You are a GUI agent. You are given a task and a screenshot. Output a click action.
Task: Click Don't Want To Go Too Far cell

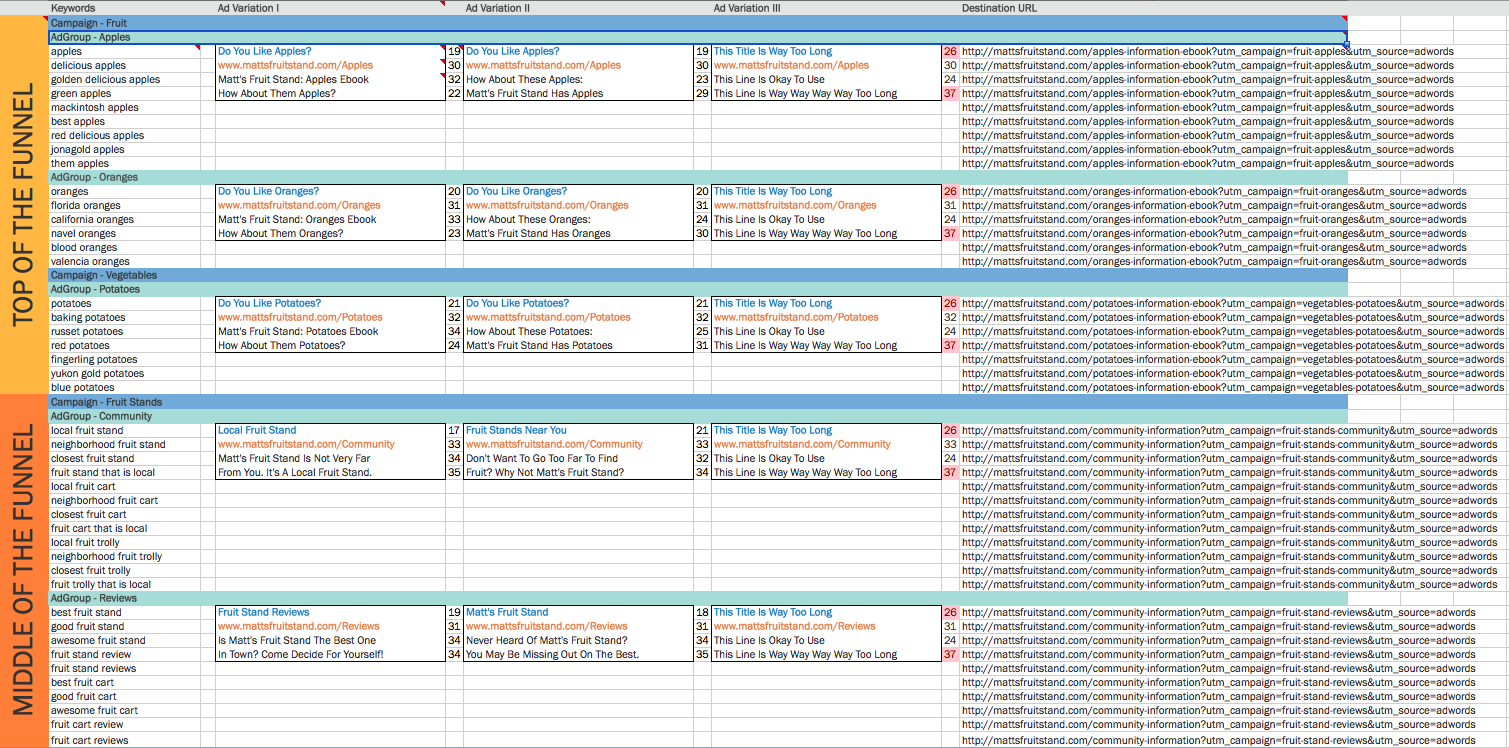click(x=578, y=458)
